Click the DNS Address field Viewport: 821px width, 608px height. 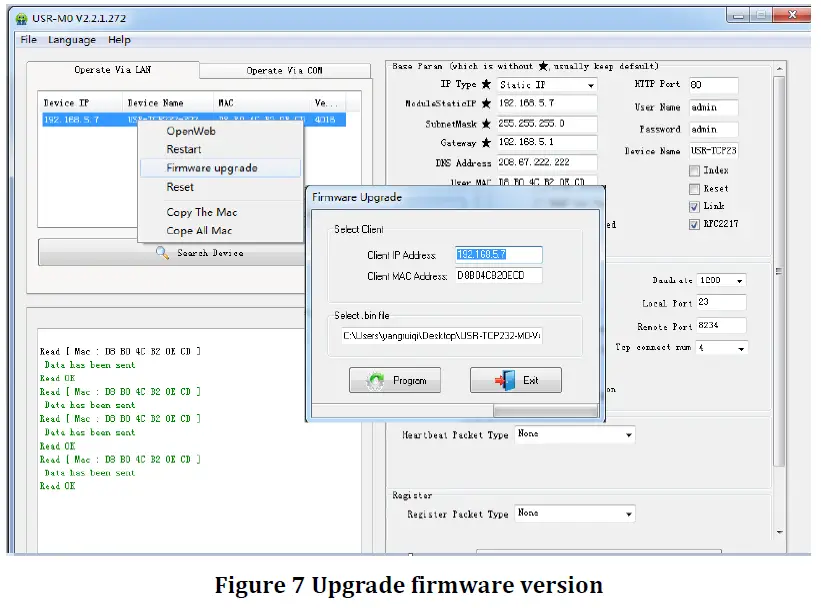547,163
